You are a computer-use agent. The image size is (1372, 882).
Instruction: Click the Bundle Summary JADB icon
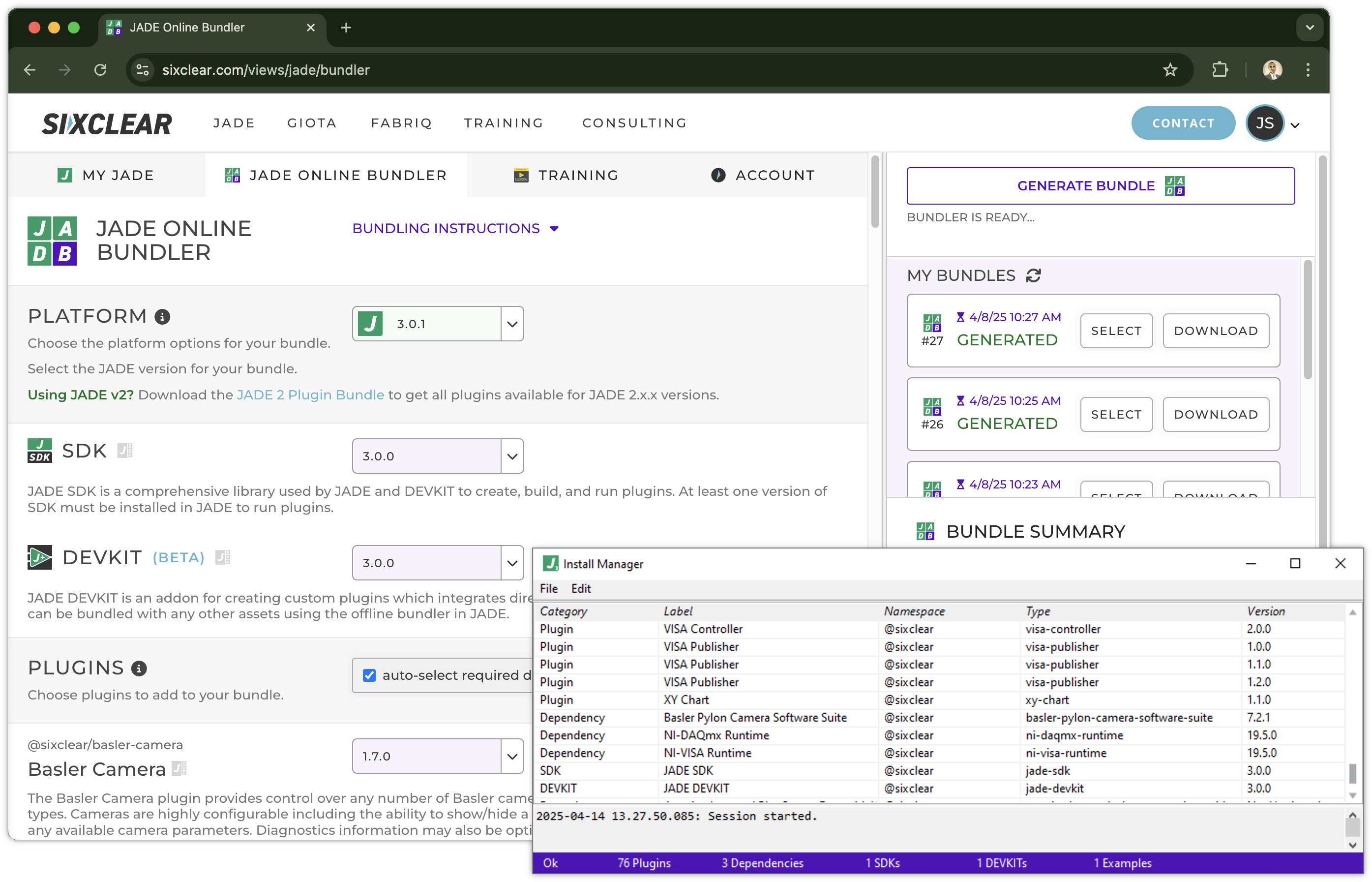925,531
